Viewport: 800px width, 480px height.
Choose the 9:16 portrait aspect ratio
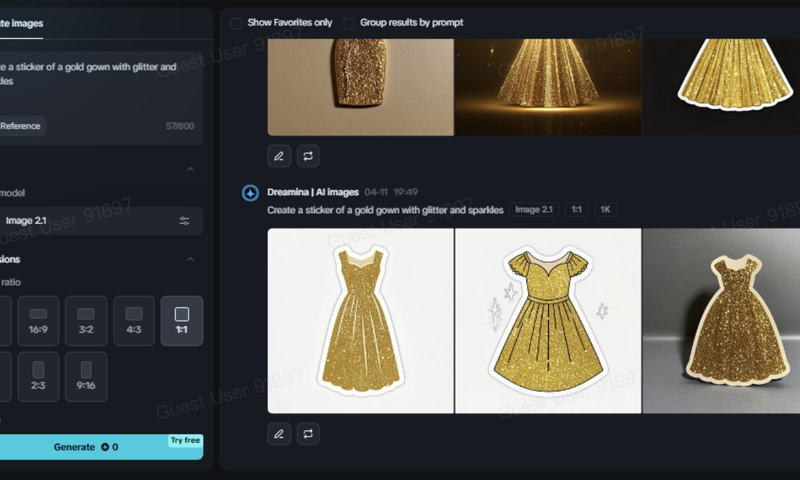click(x=86, y=375)
